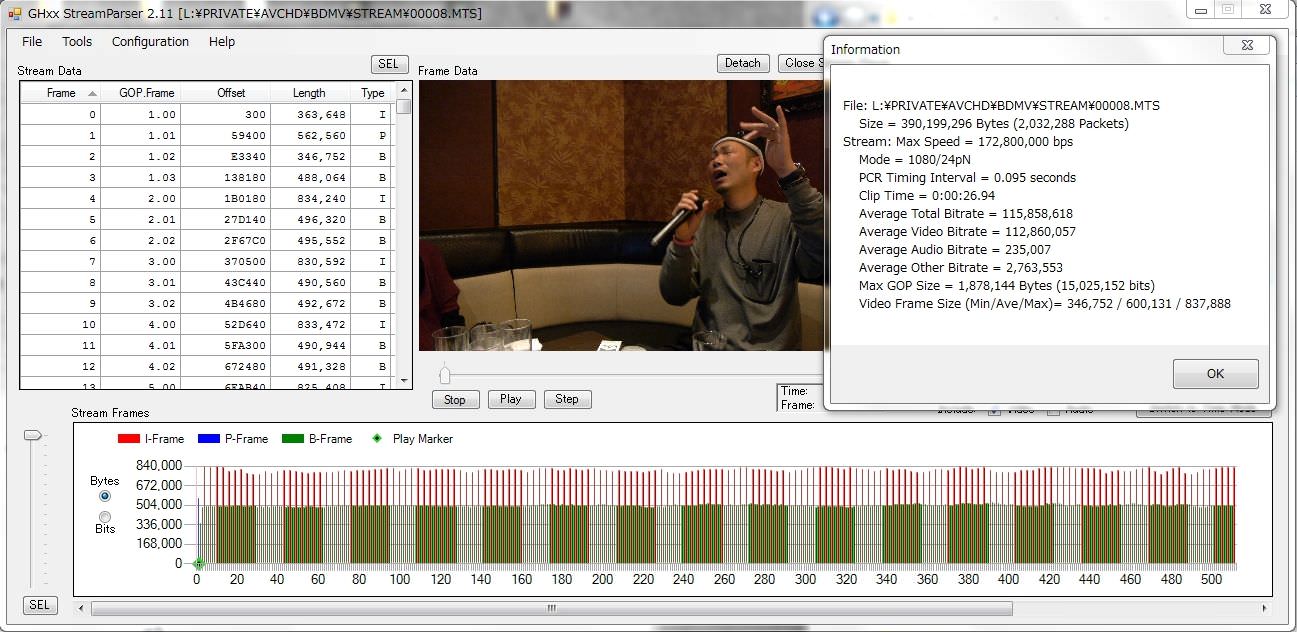Image resolution: width=1297 pixels, height=632 pixels.
Task: Click the green play marker on chart
Action: tap(198, 563)
